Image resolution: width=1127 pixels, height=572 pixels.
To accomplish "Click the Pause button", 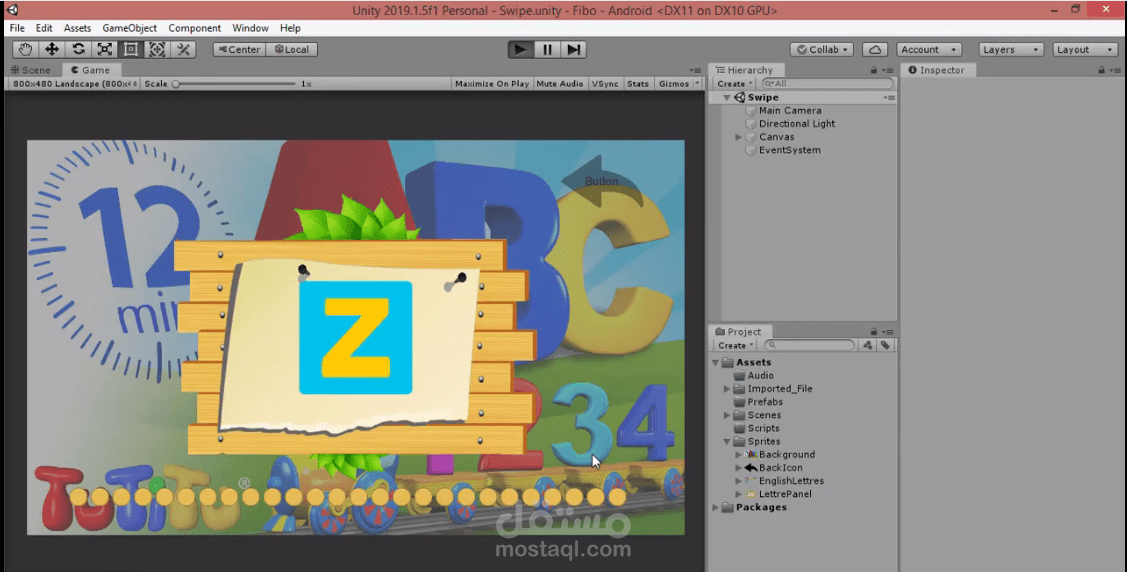I will coord(547,50).
